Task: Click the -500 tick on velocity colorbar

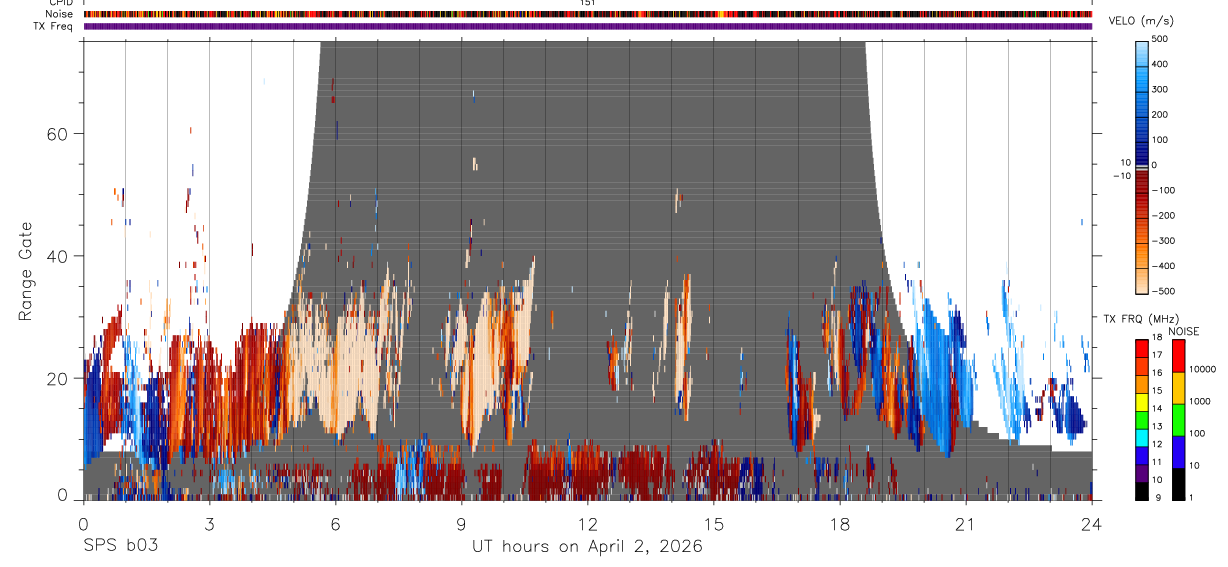Action: 1165,291
